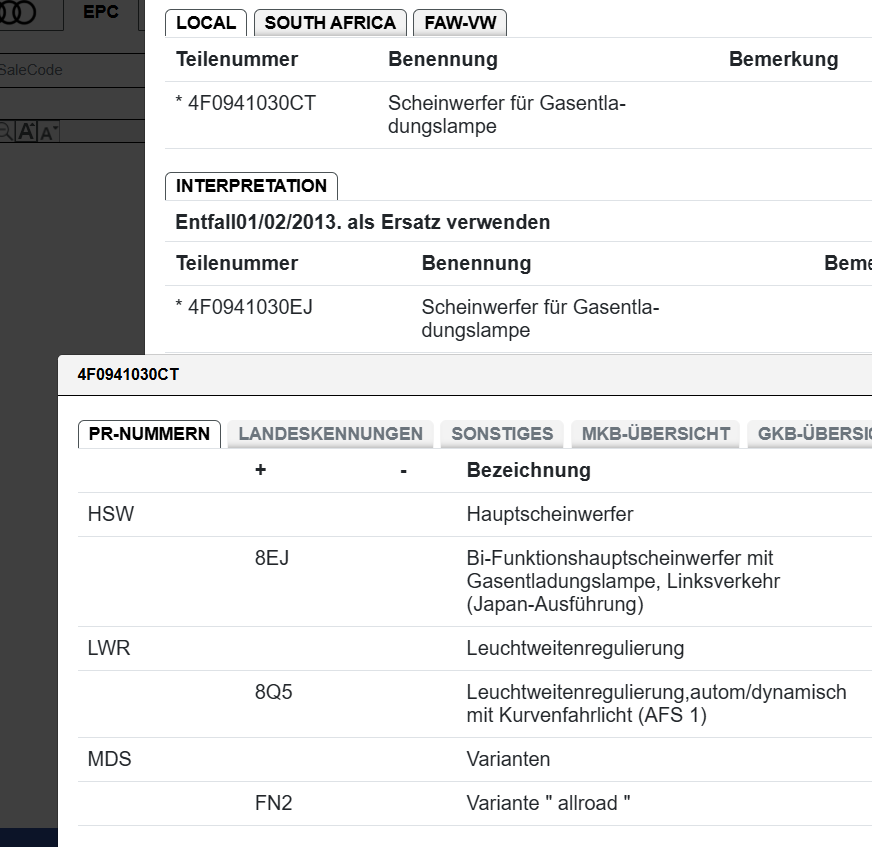Click the SaleCode input field

pyautogui.click(x=72, y=70)
